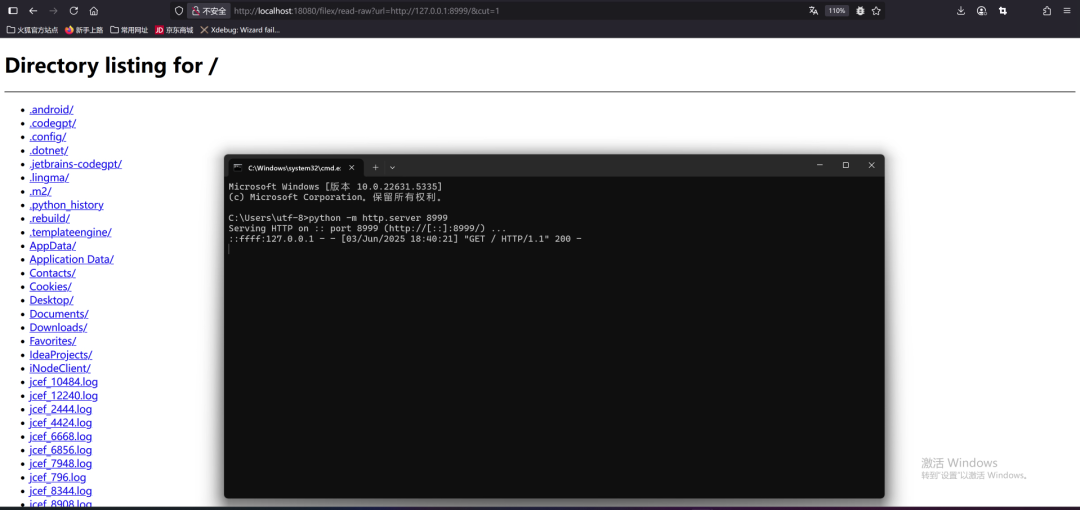Open the Firefox sidebar toggle icon
The height and width of the screenshot is (510, 1080).
point(12,11)
